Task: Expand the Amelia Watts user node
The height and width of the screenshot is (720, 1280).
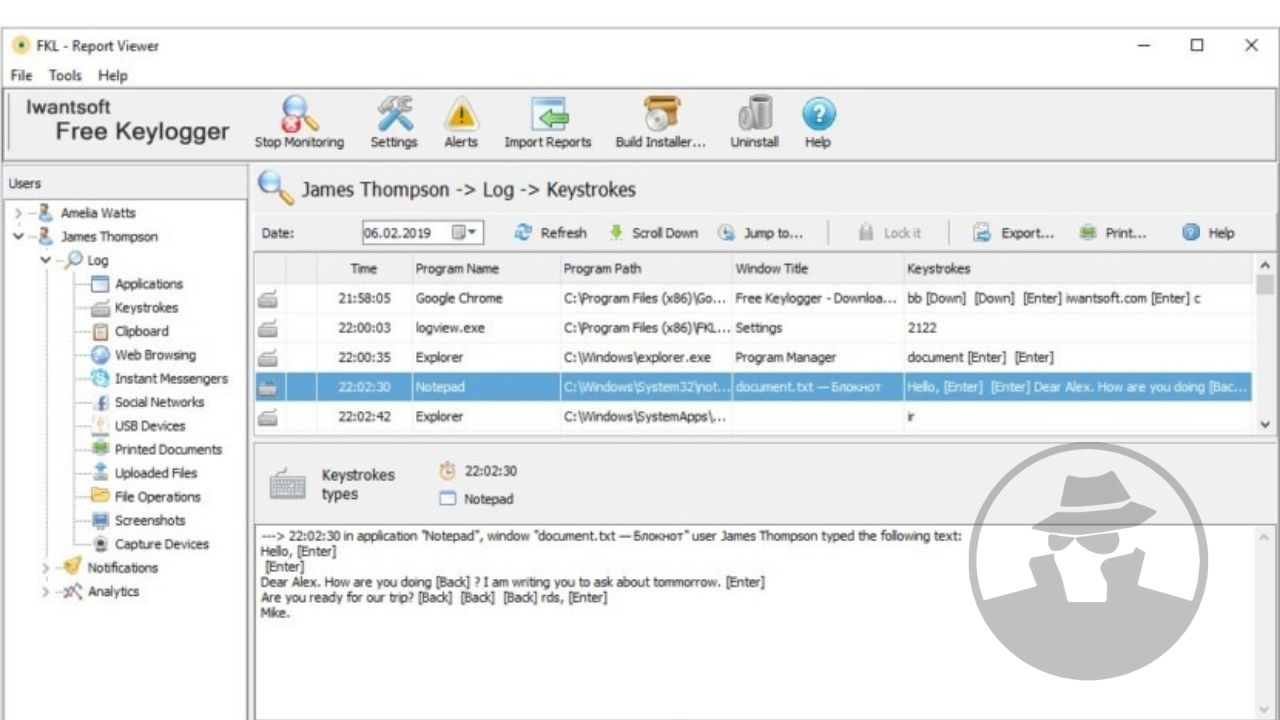Action: [x=18, y=213]
